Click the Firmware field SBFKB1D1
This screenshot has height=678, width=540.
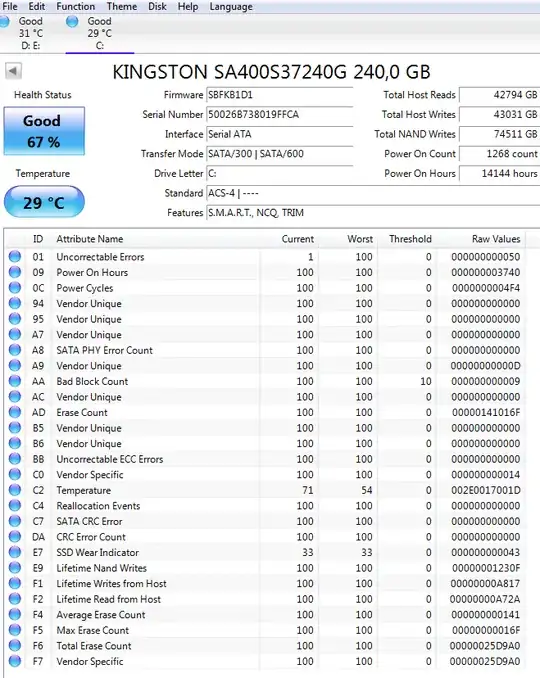click(x=279, y=95)
